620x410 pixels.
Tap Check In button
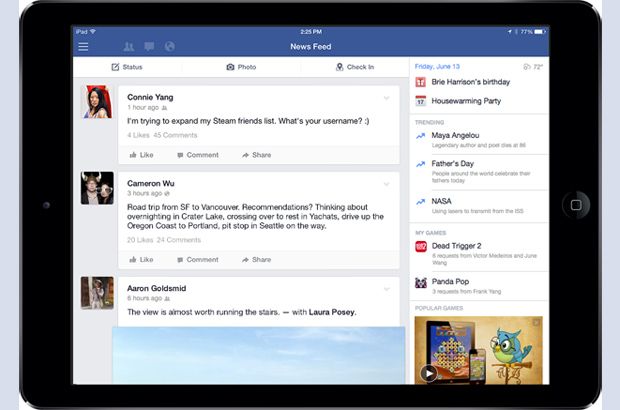[x=355, y=67]
